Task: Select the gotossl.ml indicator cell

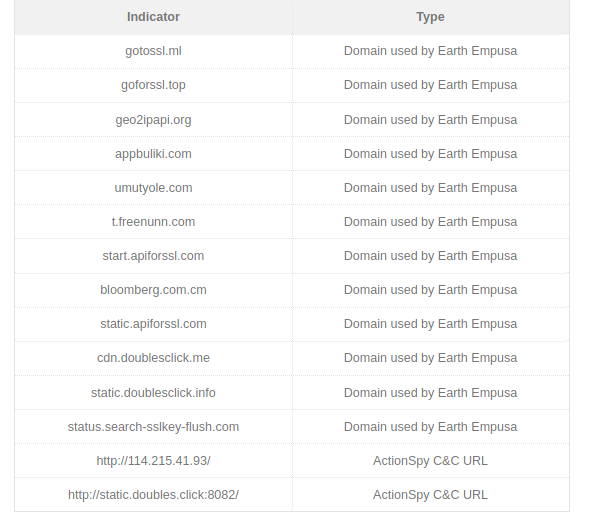Action: click(153, 51)
